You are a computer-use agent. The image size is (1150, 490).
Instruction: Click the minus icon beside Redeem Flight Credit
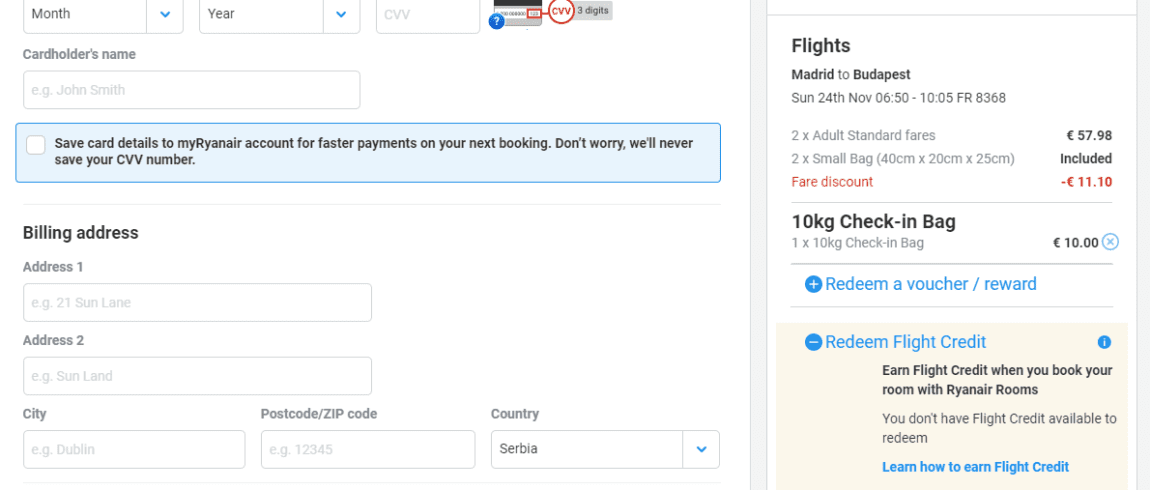tap(813, 342)
